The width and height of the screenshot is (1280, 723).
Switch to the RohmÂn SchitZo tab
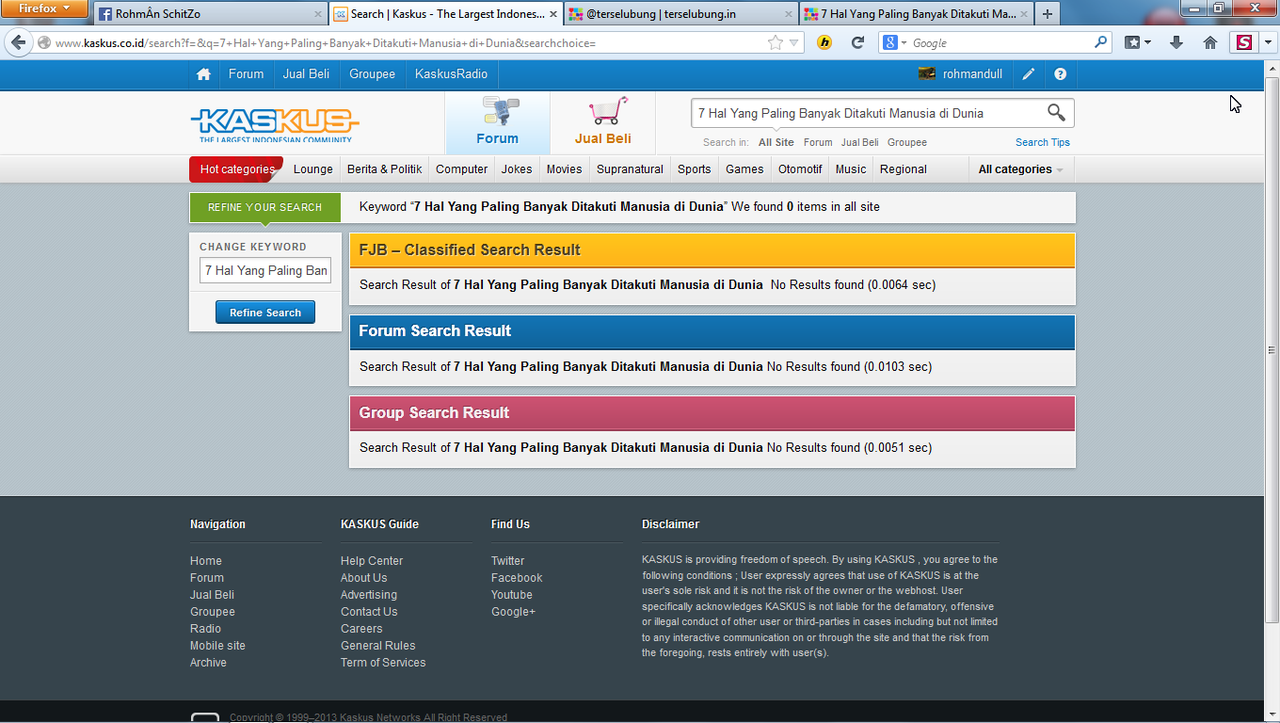[210, 14]
